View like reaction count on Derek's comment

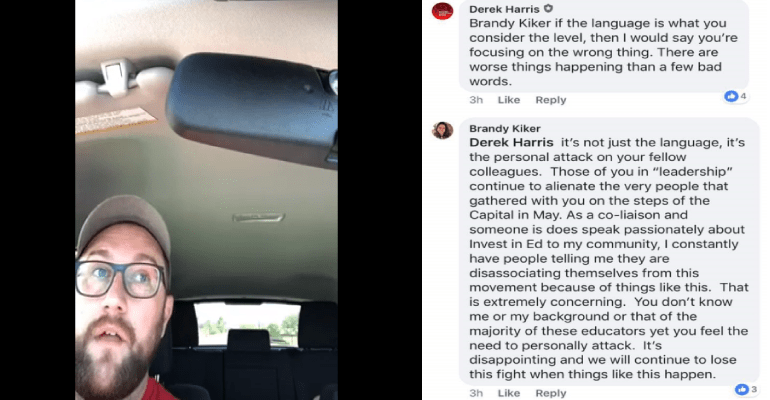click(736, 96)
